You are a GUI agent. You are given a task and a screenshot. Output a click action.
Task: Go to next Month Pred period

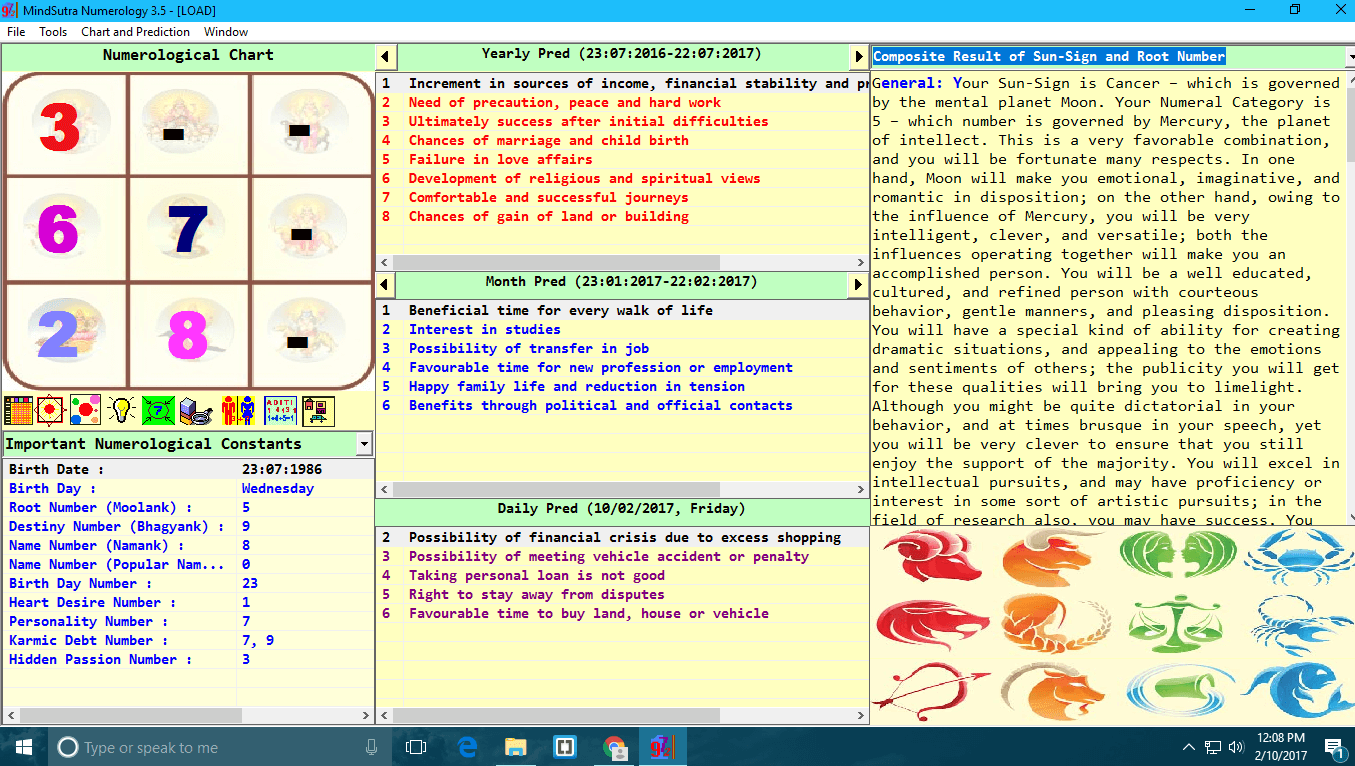(859, 285)
